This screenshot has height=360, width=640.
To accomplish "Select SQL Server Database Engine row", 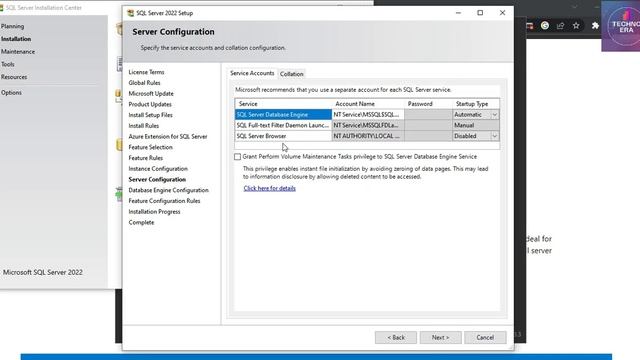I will click(283, 115).
